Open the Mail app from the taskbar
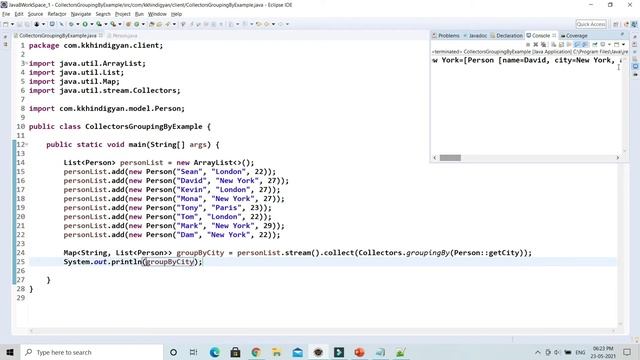The image size is (640, 360). pos(298,352)
